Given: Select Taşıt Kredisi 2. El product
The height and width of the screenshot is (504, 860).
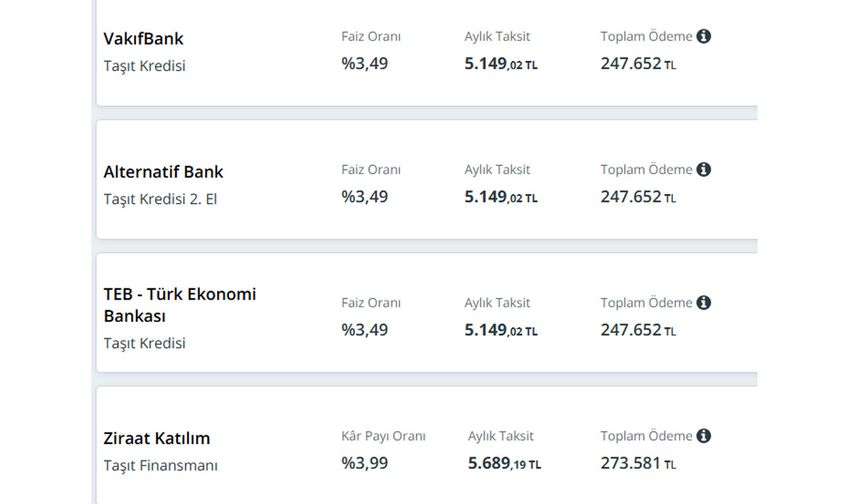Looking at the screenshot, I should coord(160,199).
